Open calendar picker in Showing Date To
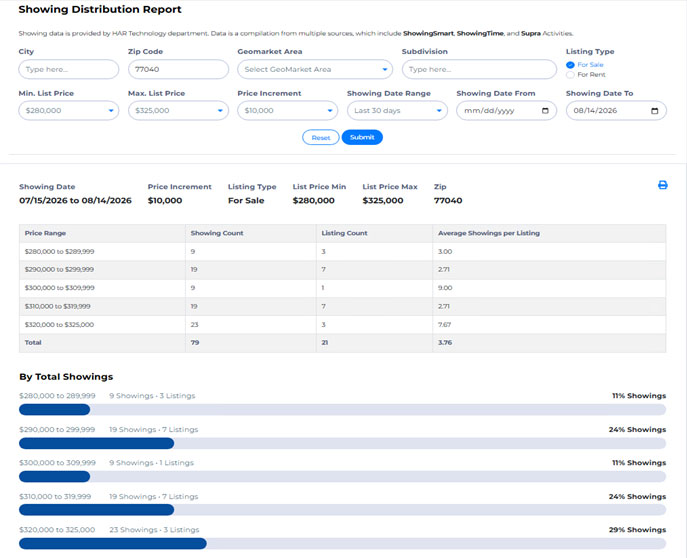This screenshot has width=687, height=558. tap(654, 111)
